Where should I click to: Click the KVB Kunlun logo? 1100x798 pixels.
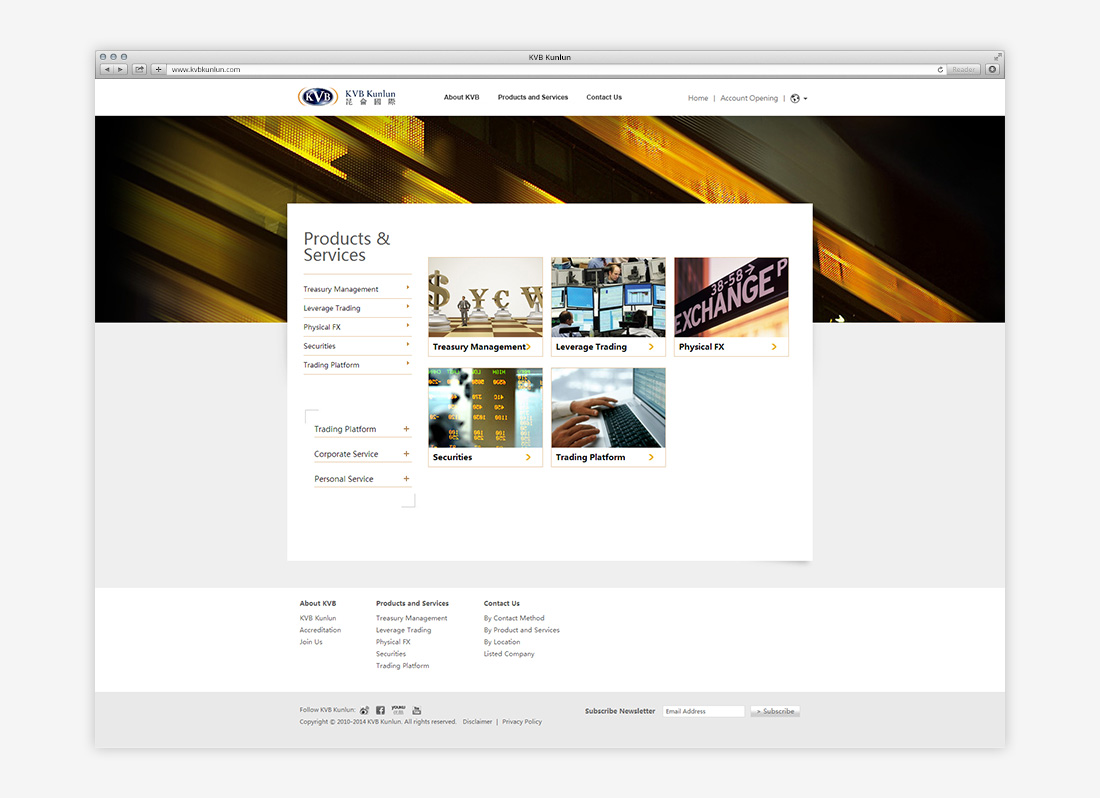pyautogui.click(x=347, y=97)
